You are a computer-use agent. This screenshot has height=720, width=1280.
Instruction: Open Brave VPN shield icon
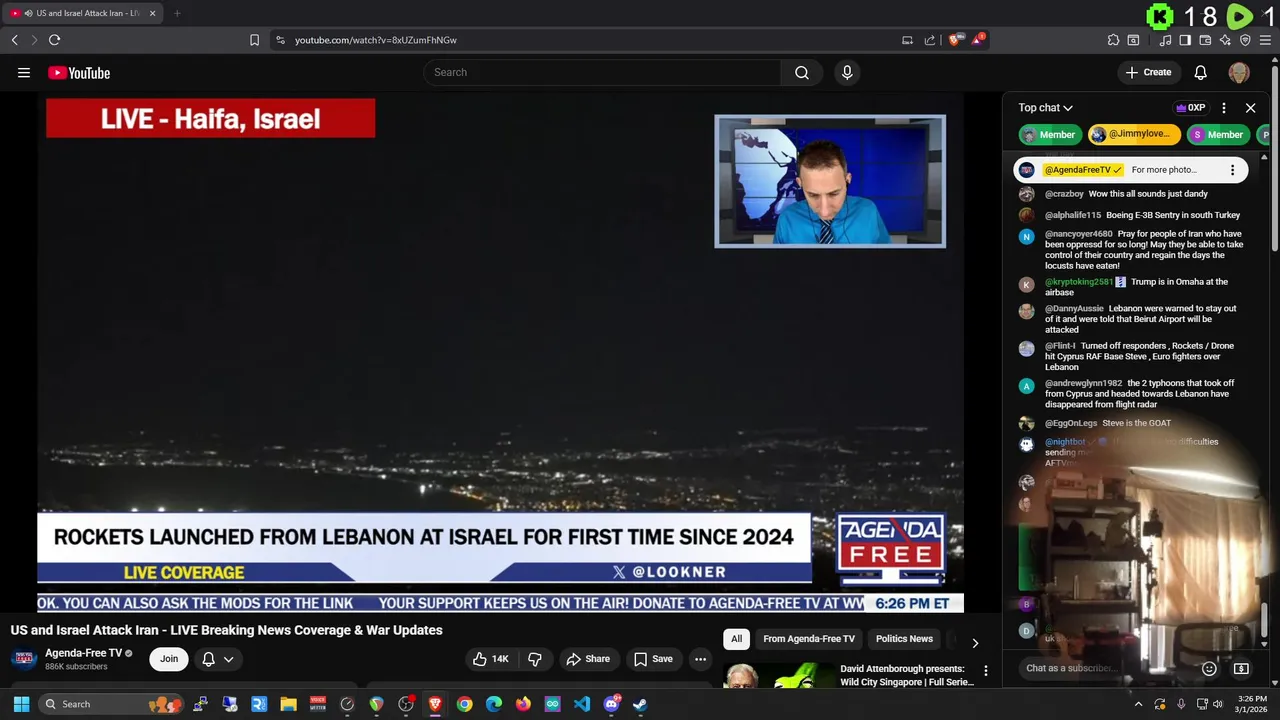1245,40
